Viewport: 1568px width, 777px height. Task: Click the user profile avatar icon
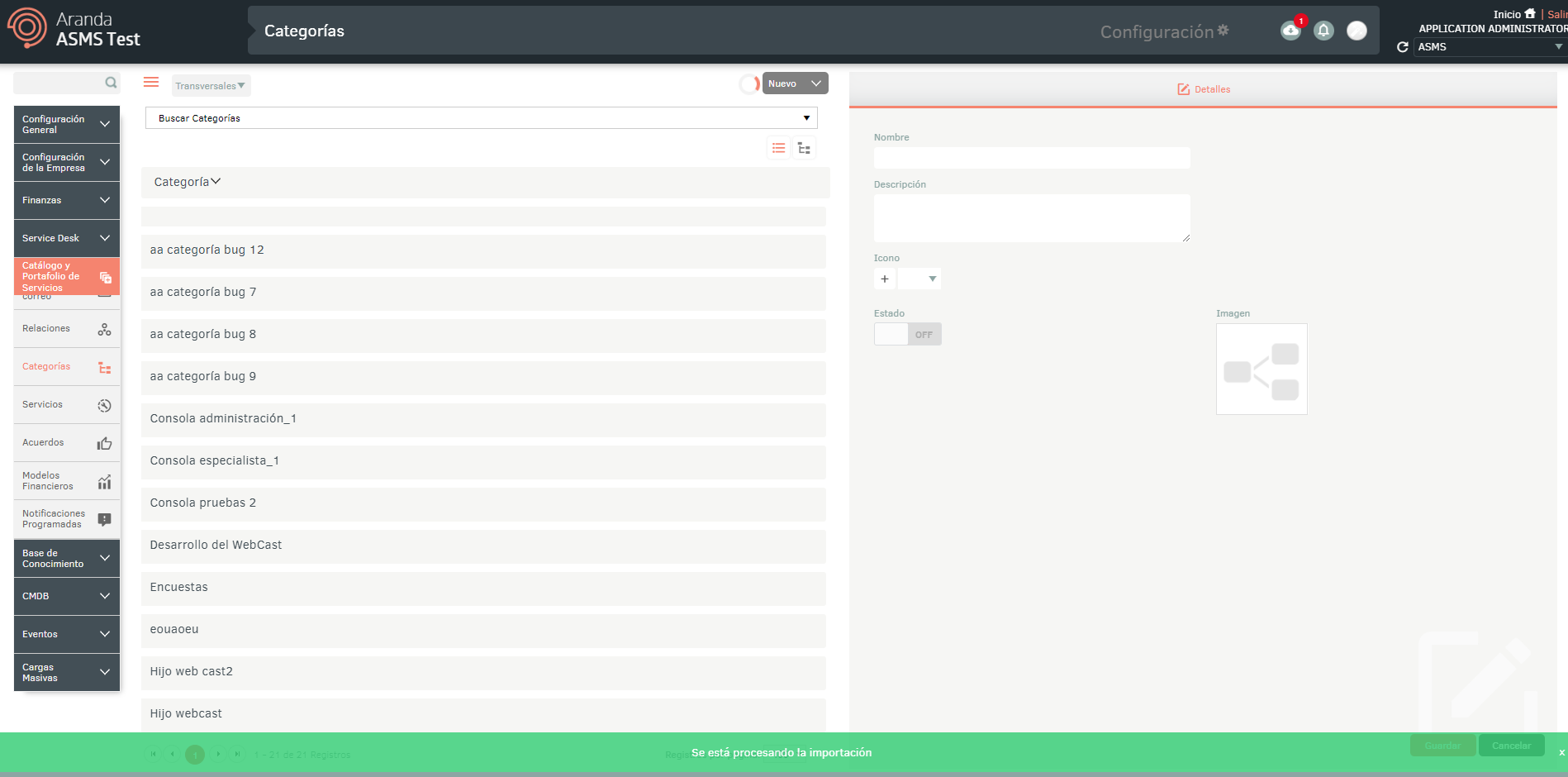[x=1357, y=31]
